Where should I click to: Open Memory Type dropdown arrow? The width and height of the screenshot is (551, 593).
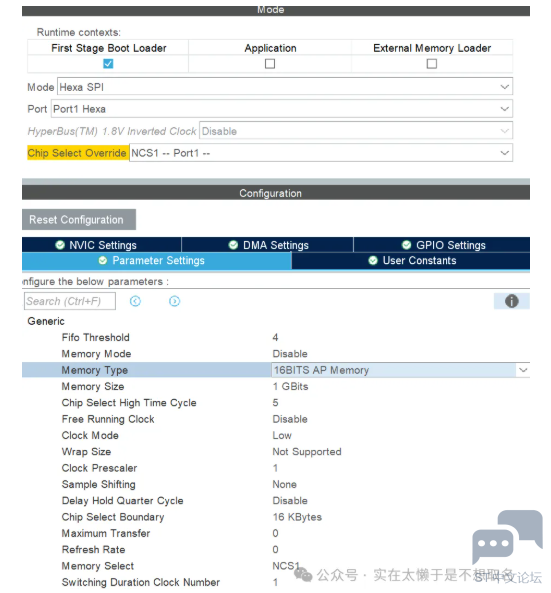tap(523, 370)
